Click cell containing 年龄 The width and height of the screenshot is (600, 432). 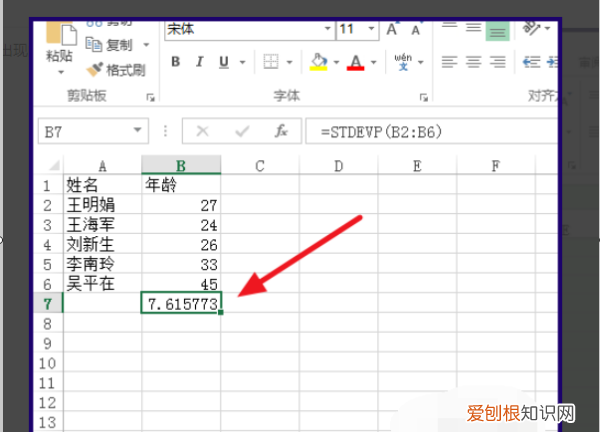[181, 185]
